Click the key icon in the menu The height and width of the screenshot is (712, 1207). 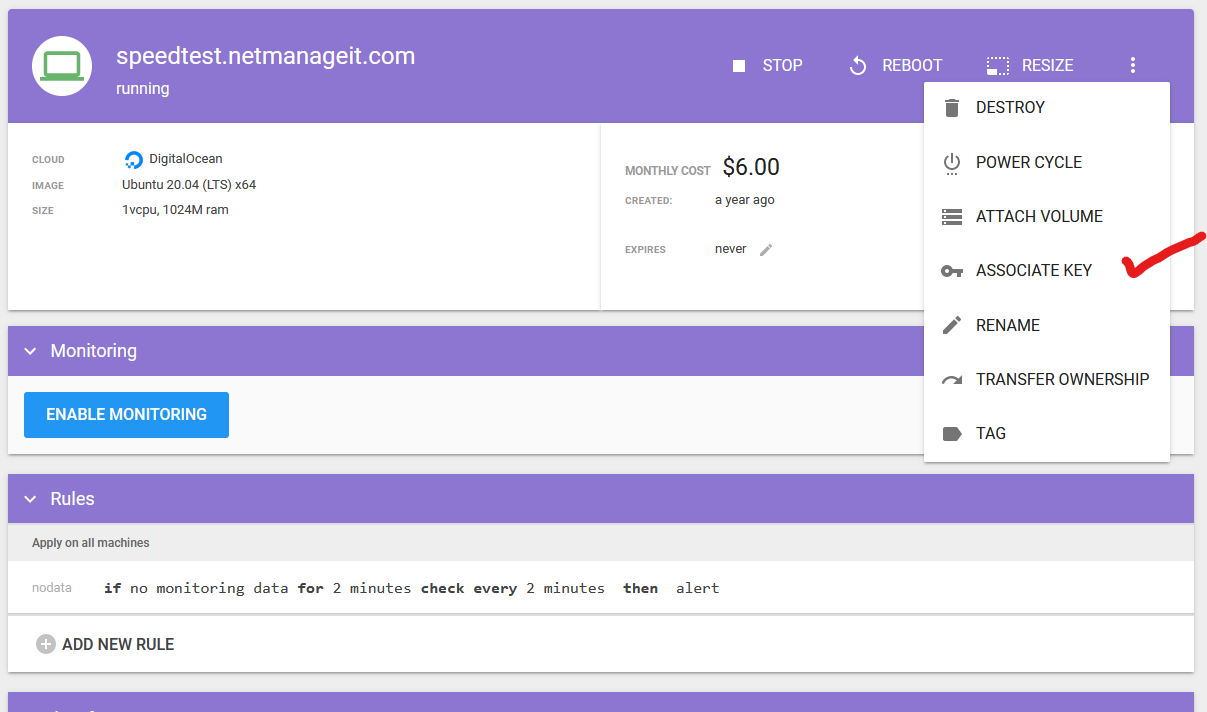pos(952,271)
